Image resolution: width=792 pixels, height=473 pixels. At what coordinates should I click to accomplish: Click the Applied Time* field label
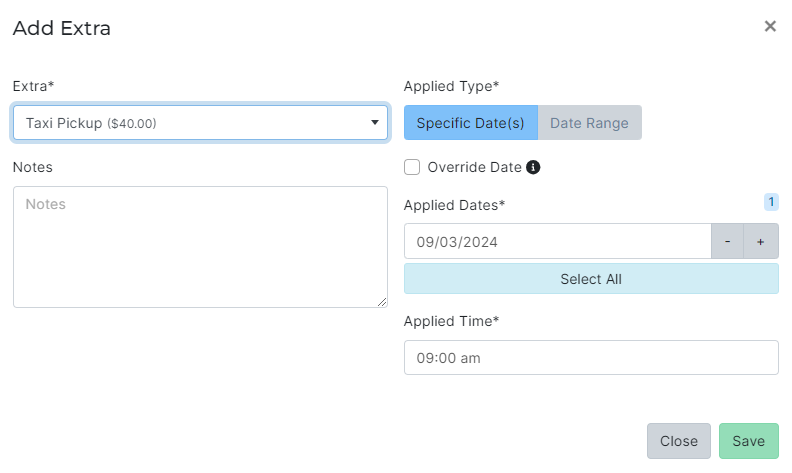coord(451,321)
